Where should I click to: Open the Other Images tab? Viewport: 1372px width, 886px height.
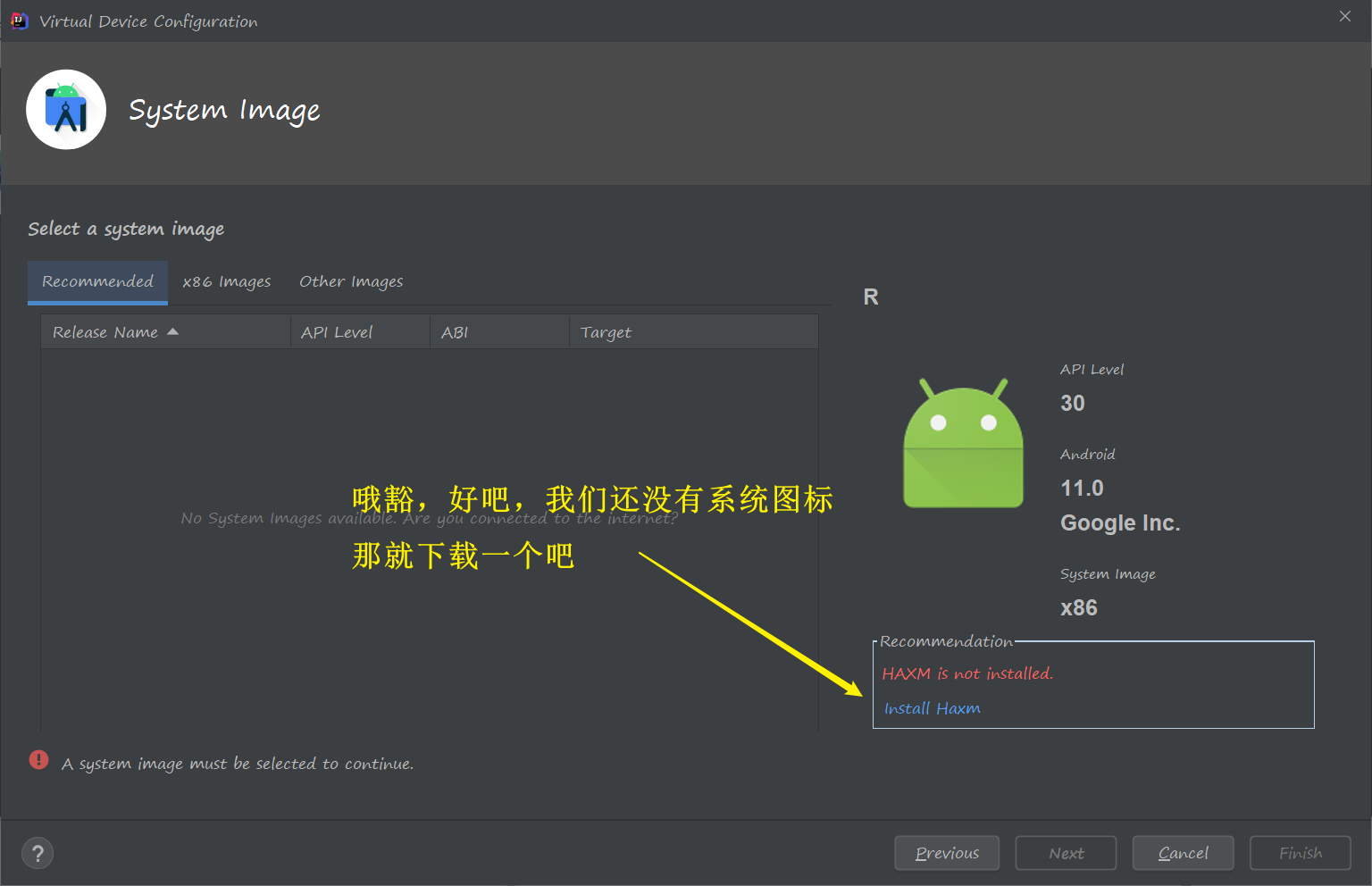[x=351, y=282]
